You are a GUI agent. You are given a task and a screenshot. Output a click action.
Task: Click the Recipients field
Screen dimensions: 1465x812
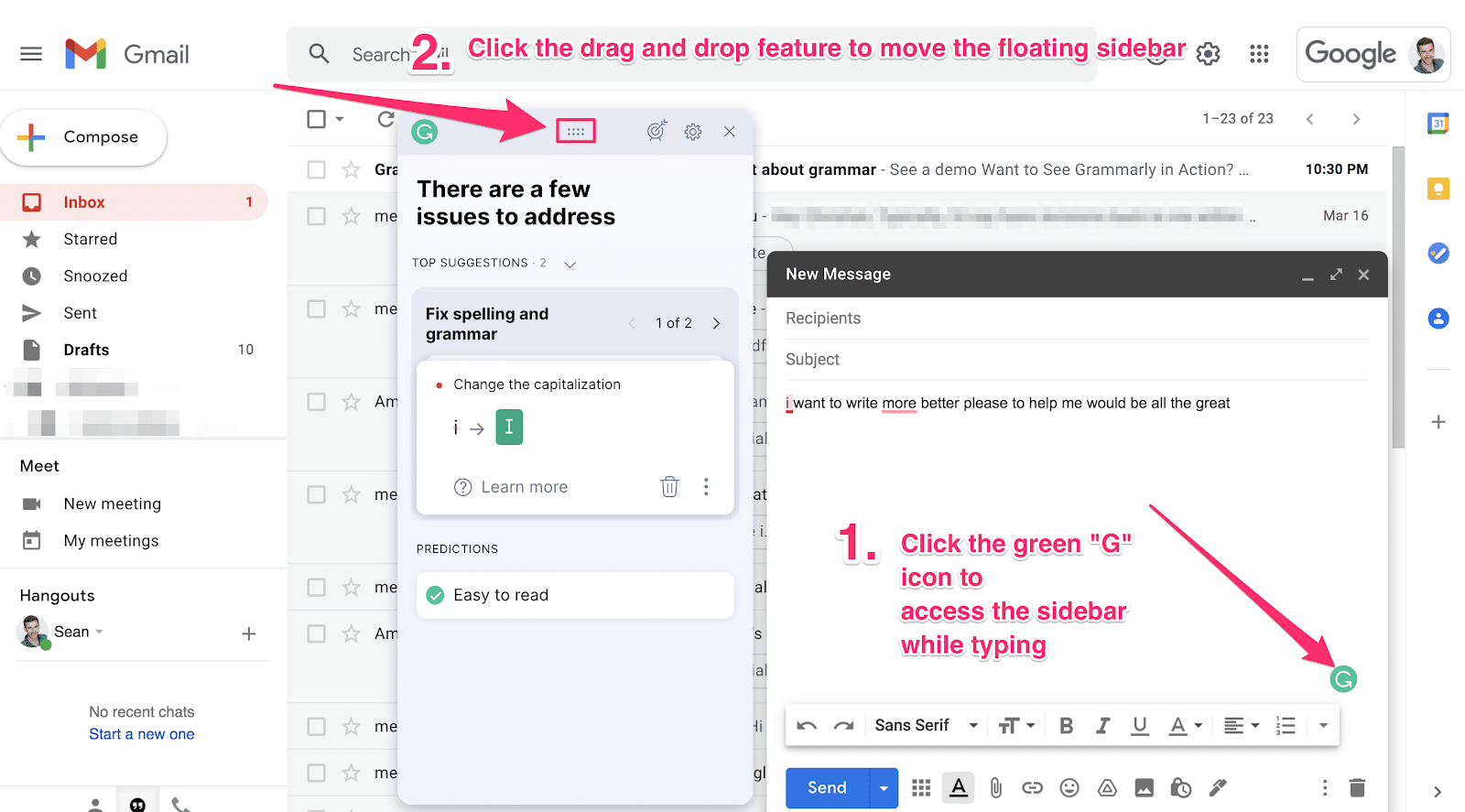[1077, 319]
